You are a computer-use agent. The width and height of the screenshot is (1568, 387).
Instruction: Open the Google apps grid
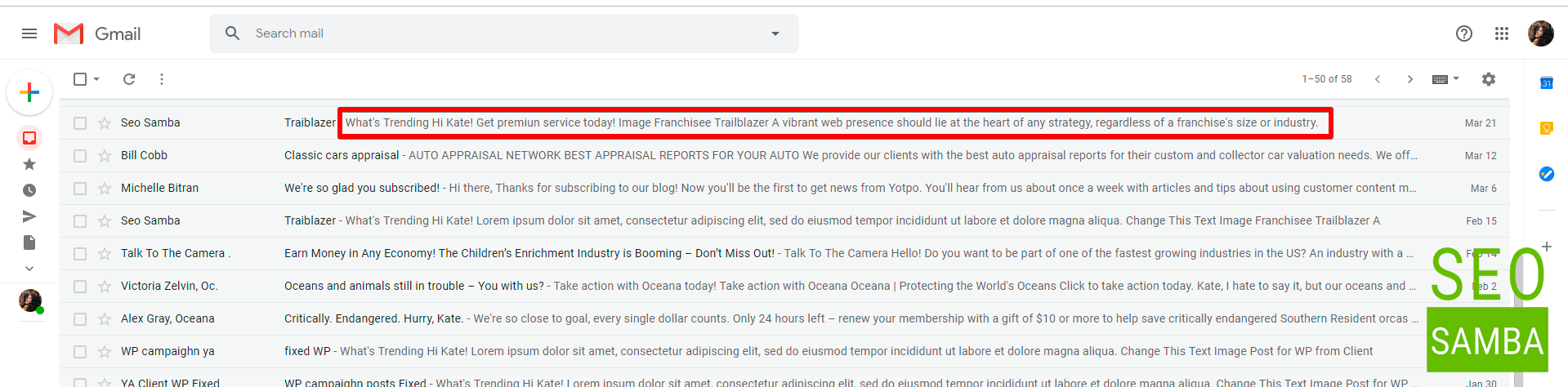1502,33
